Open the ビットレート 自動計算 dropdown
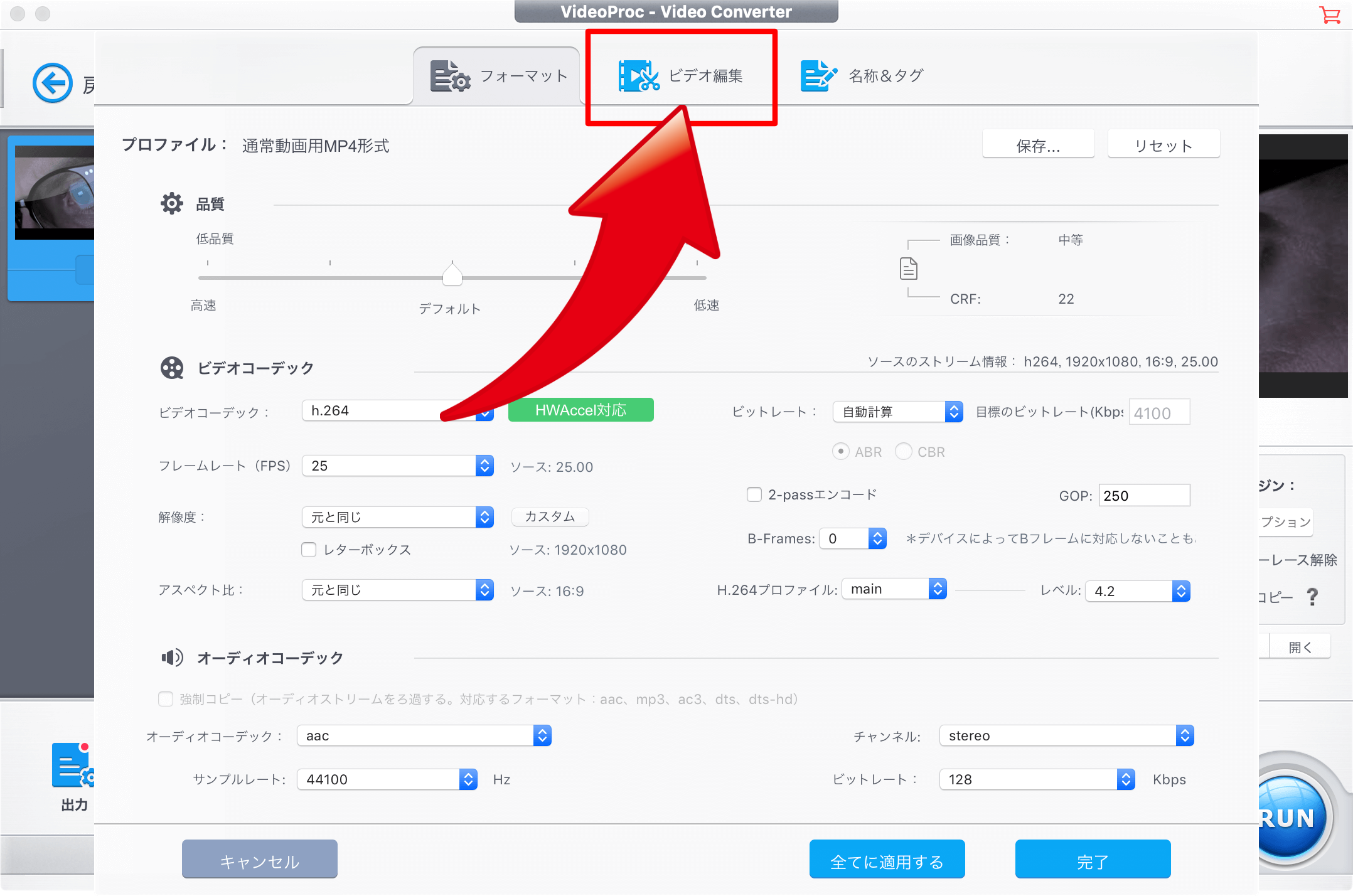 [x=898, y=412]
